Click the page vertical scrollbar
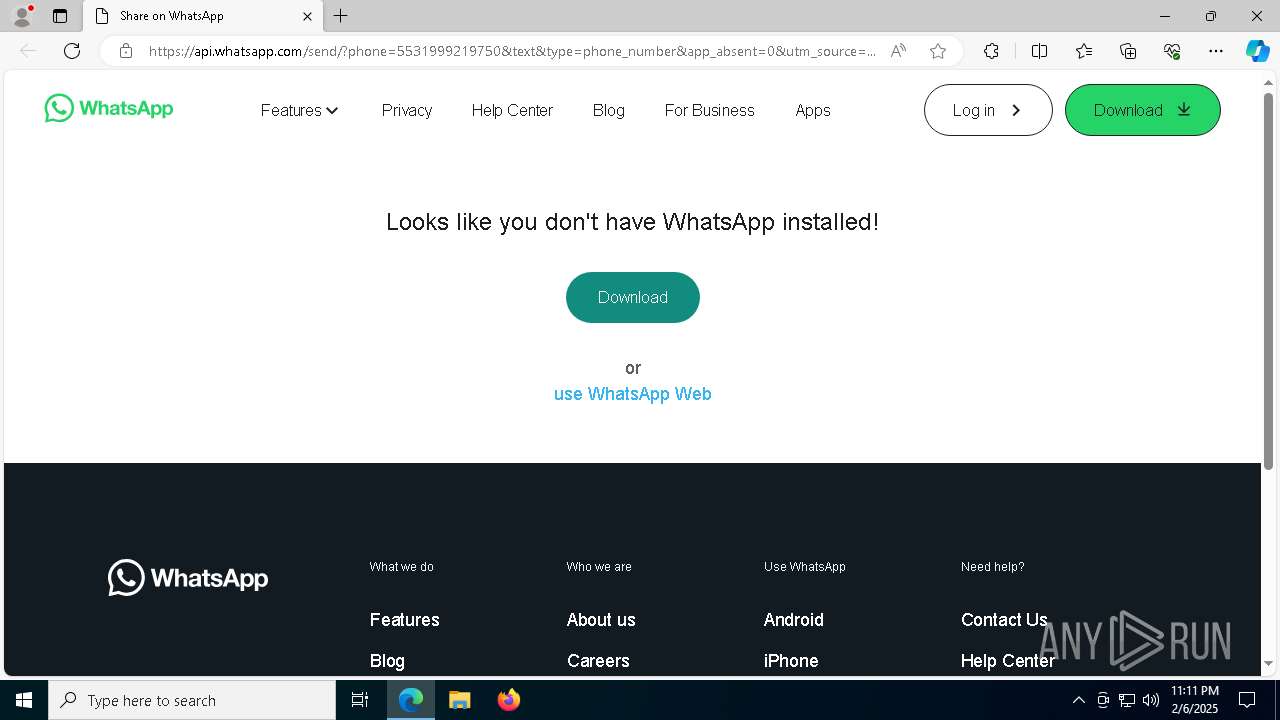Screen dimensions: 1280x720 tap(1269, 280)
